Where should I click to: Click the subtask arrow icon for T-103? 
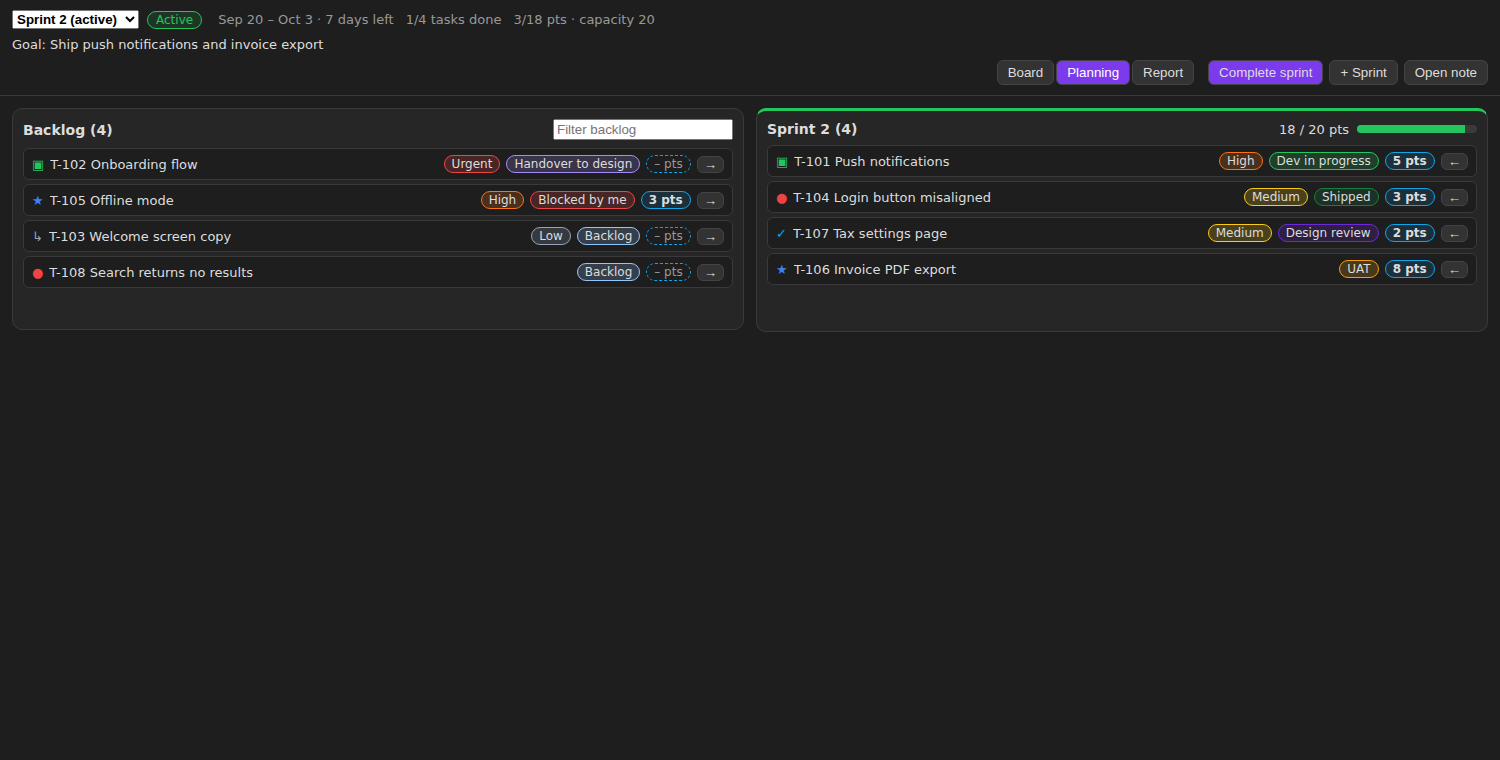(x=37, y=237)
